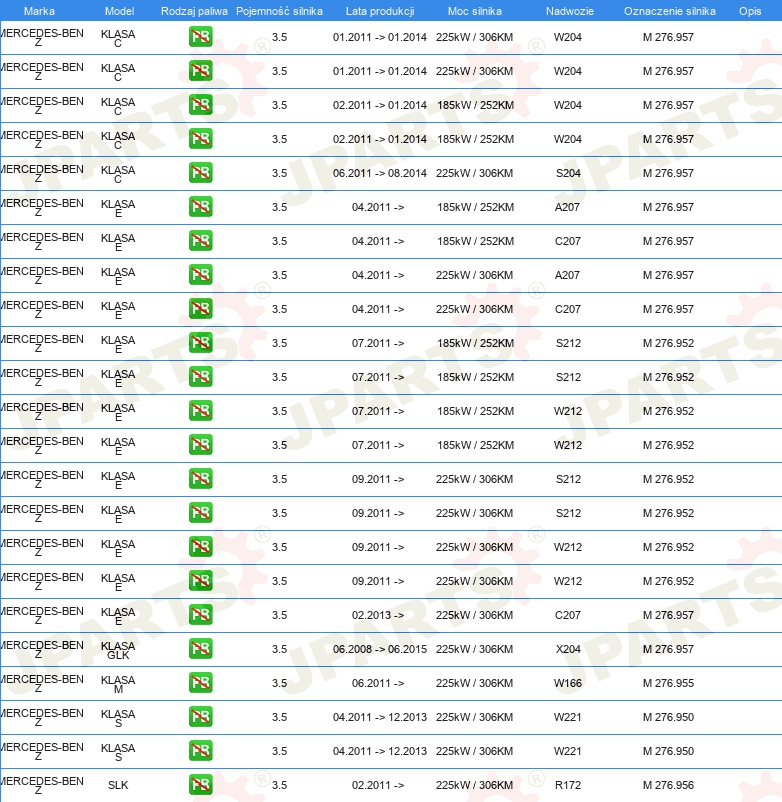This screenshot has height=802, width=782.
Task: Click the petrol fuel icon in the SLK row
Action: pyautogui.click(x=200, y=785)
